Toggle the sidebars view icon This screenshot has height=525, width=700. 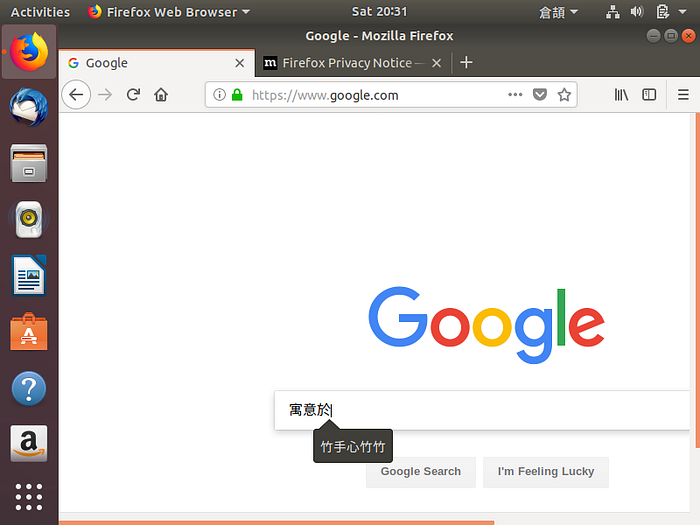pyautogui.click(x=649, y=95)
